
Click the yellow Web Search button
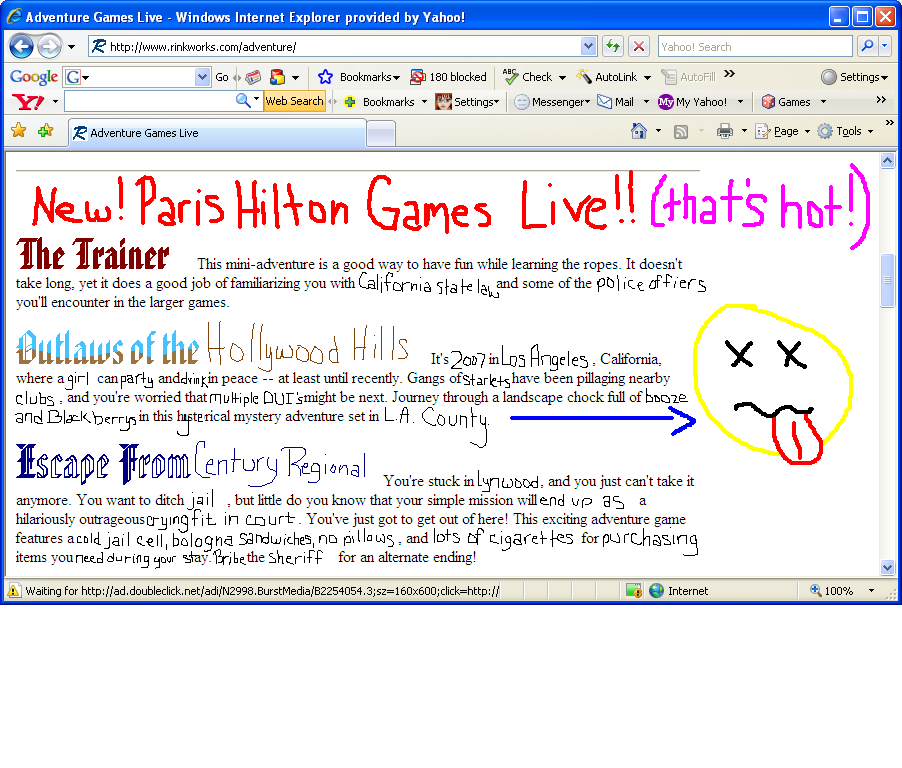[x=295, y=101]
